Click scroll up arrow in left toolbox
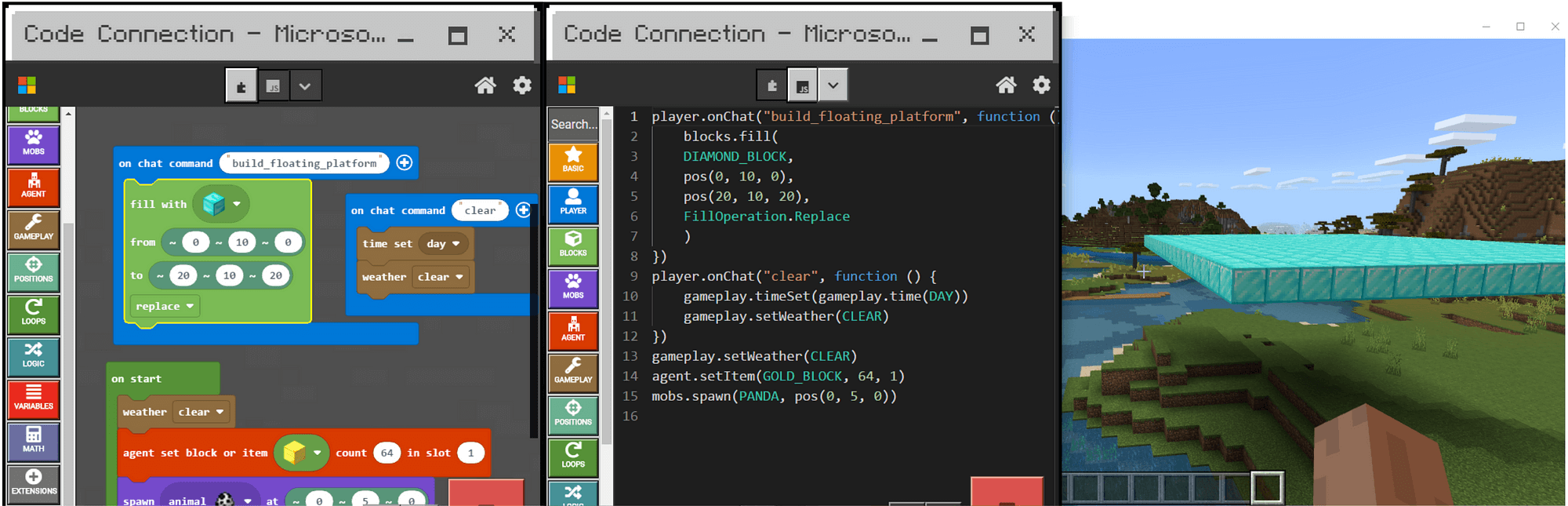Screen dimensions: 1568x506 point(68,114)
